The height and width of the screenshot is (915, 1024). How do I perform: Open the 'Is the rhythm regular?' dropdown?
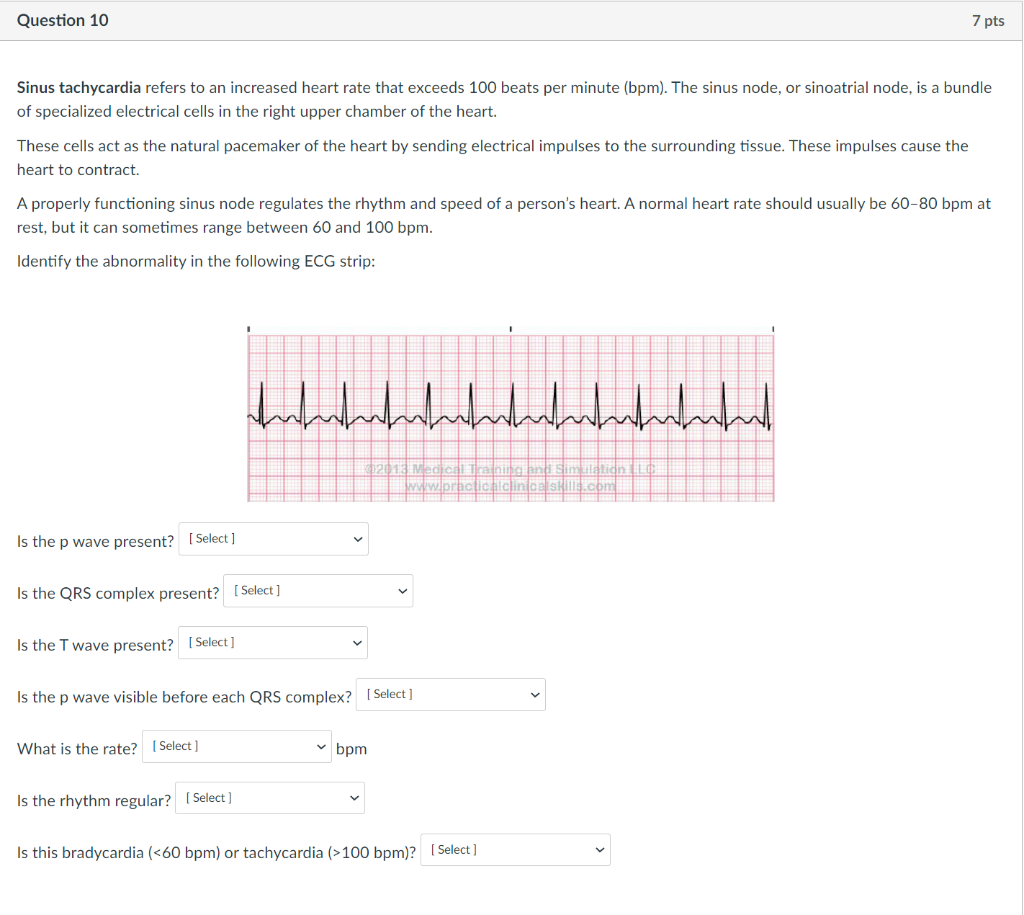[x=269, y=797]
